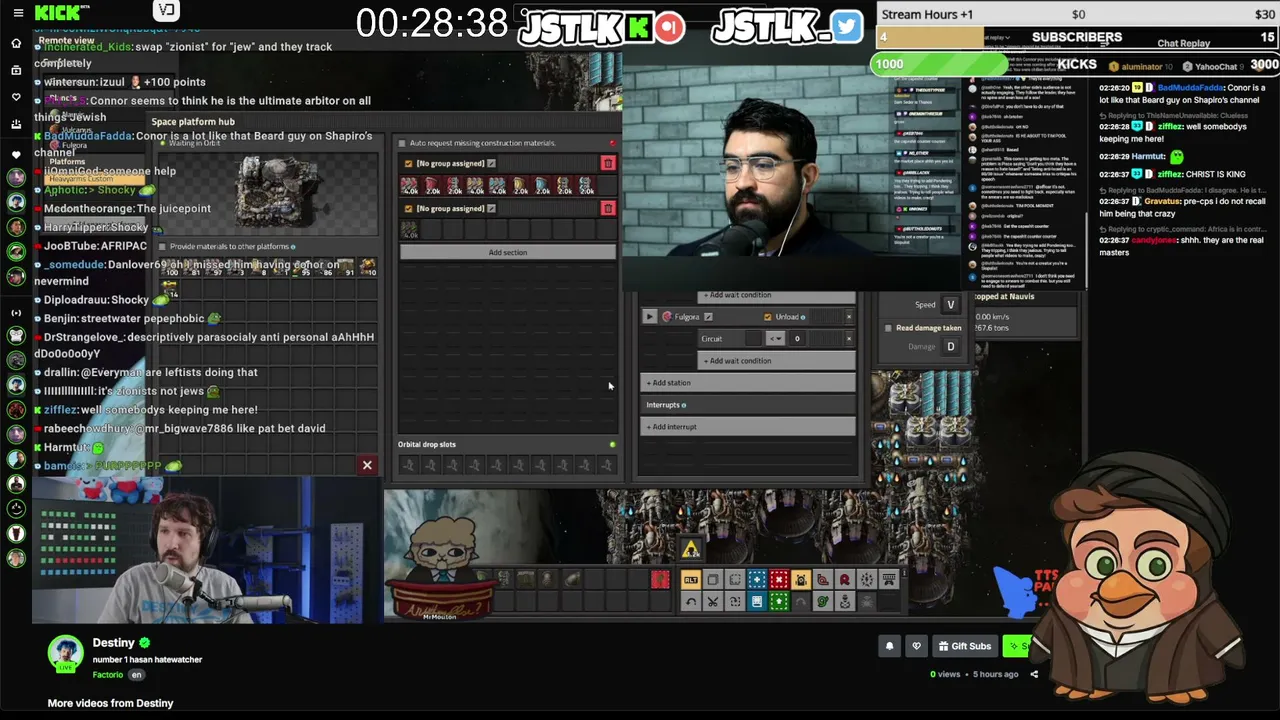The height and width of the screenshot is (720, 1280).
Task: Open the 'More videos from Destiny' section
Action: tap(110, 703)
